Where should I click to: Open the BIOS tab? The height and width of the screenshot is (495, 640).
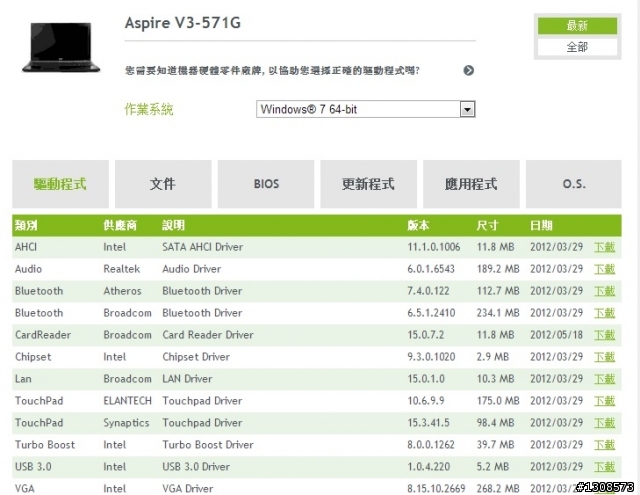click(266, 184)
